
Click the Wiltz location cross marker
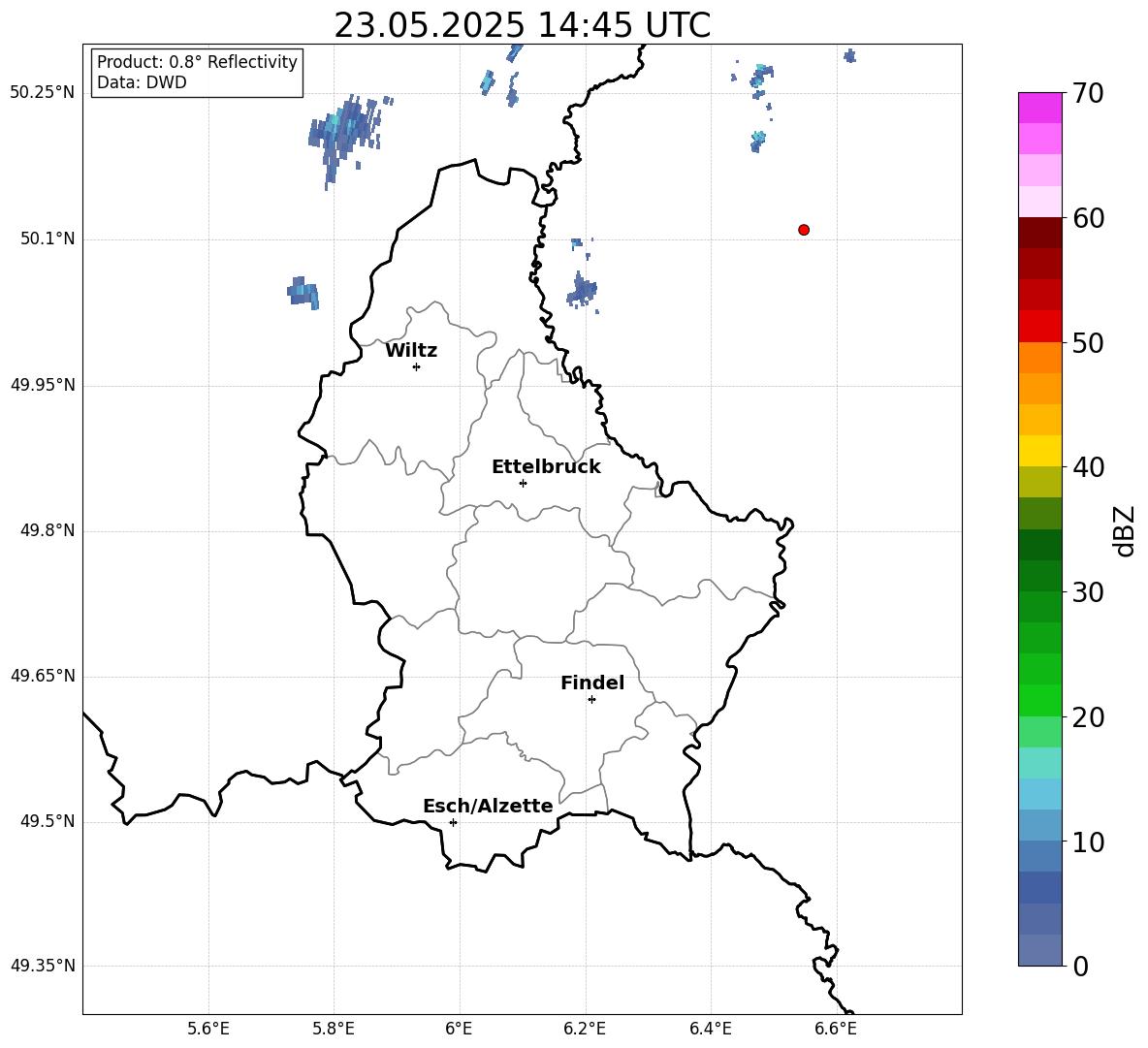point(417,367)
